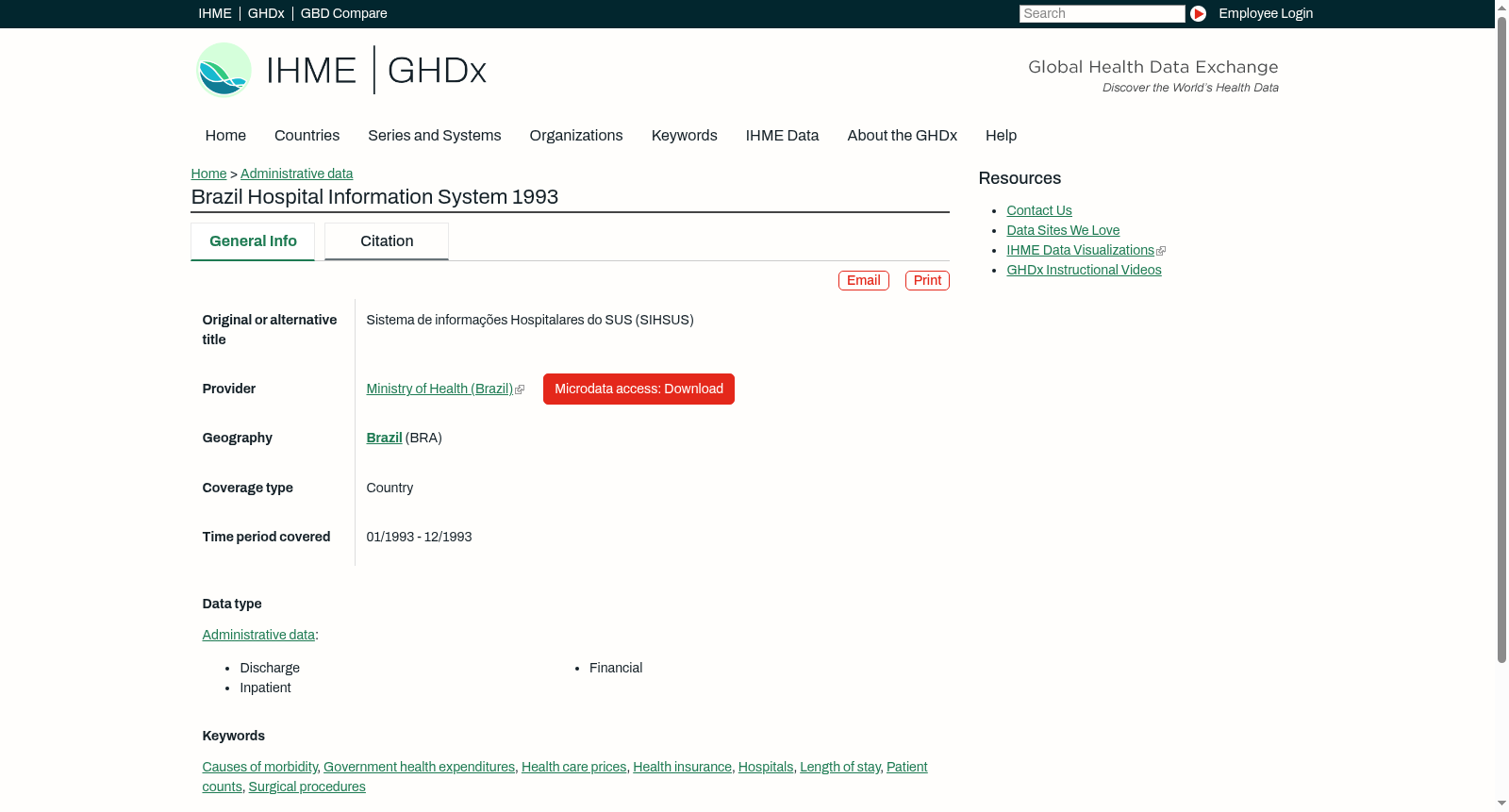Click the external link icon beside IHME Data Visualizations
Screen dimensions: 1509x812
(1161, 251)
